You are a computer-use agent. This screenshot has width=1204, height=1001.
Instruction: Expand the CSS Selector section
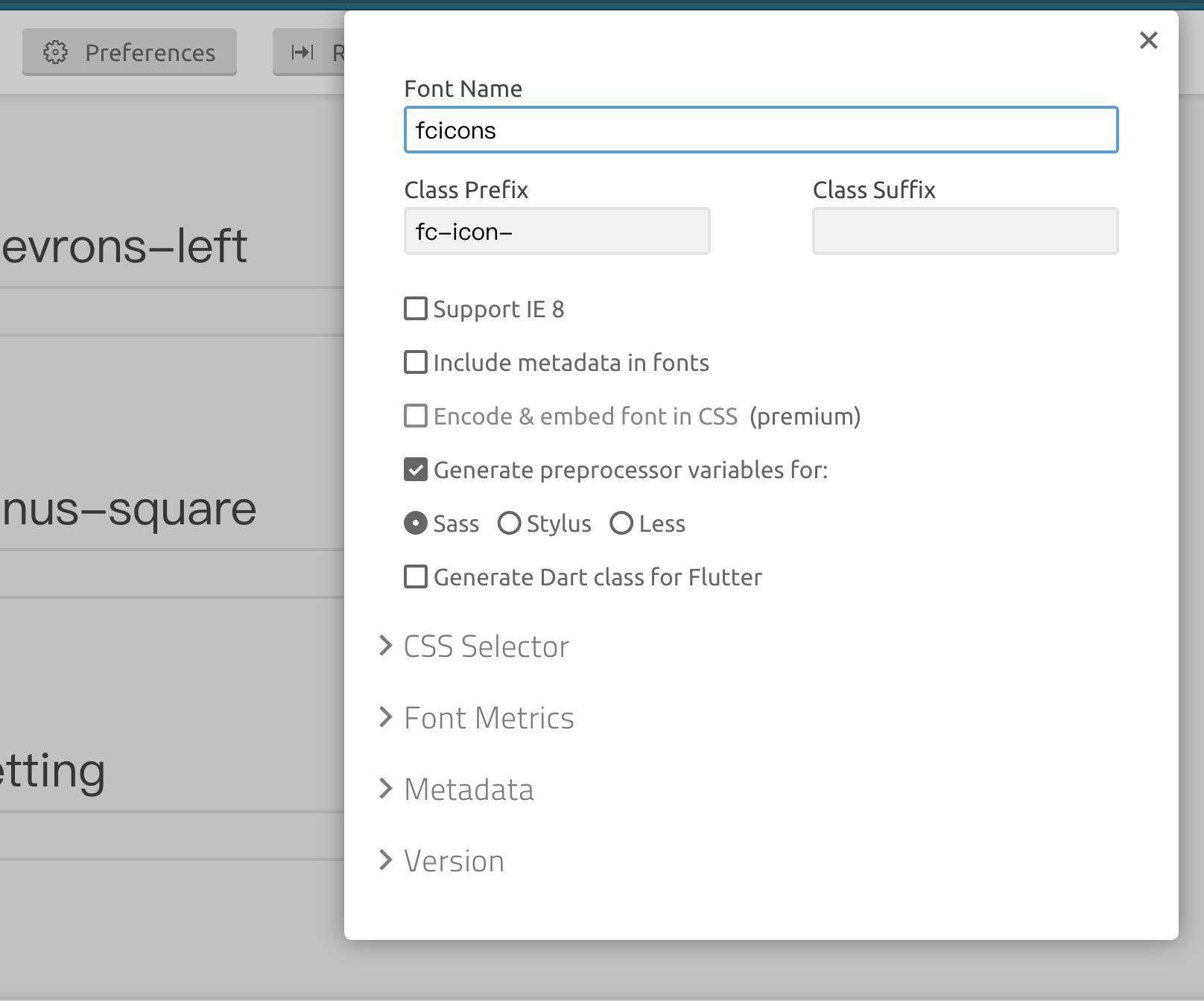(x=474, y=646)
